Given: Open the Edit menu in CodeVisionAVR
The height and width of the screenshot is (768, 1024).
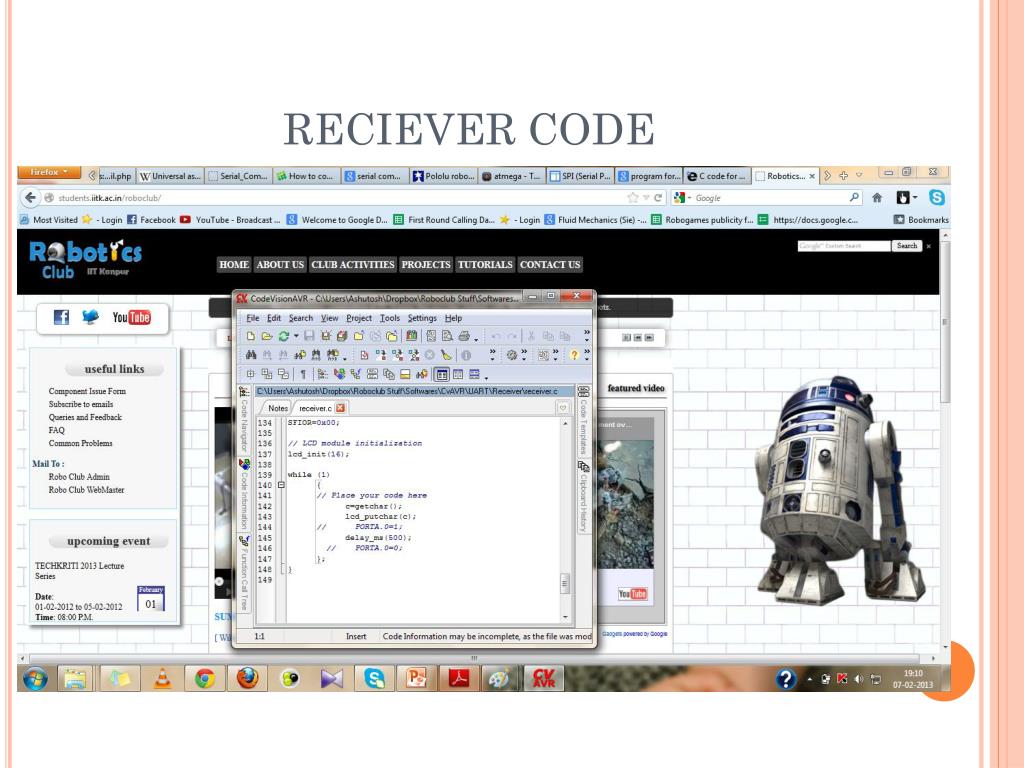Looking at the screenshot, I should tap(274, 318).
